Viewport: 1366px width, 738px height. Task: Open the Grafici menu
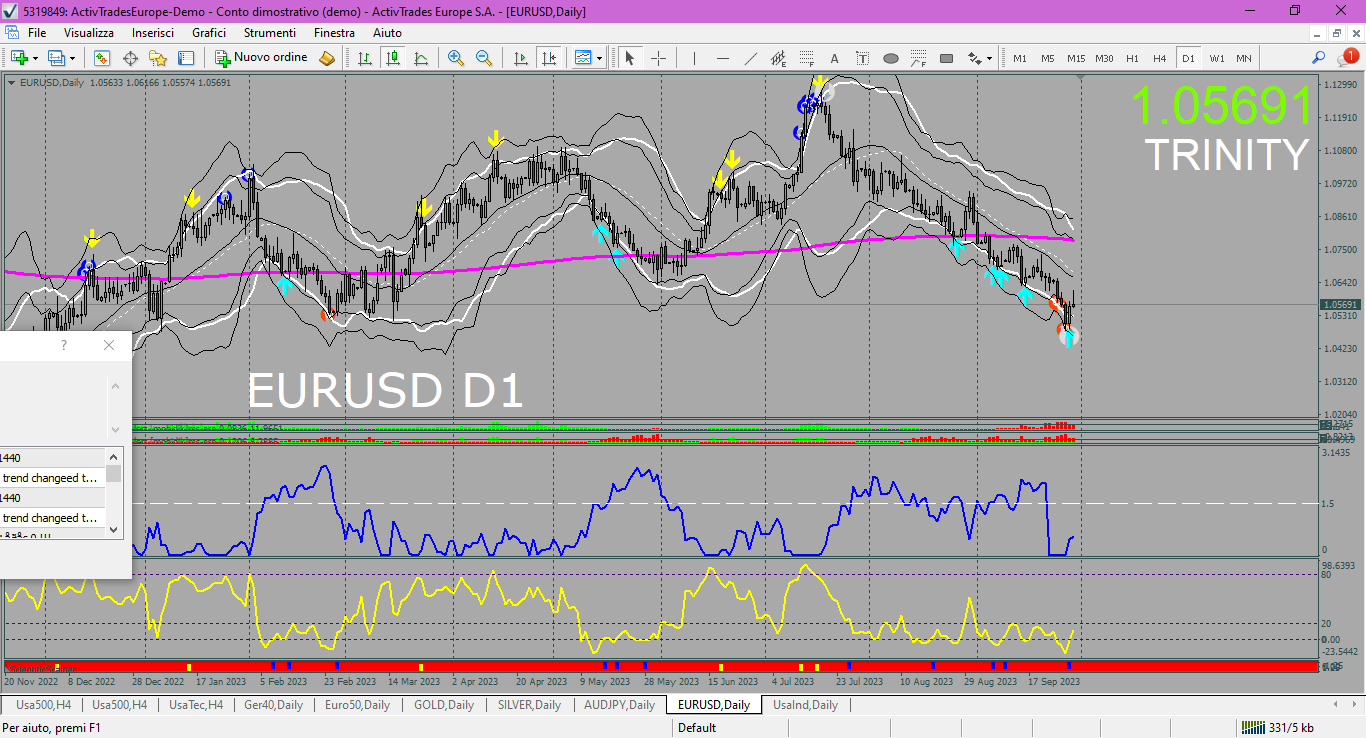click(x=209, y=33)
